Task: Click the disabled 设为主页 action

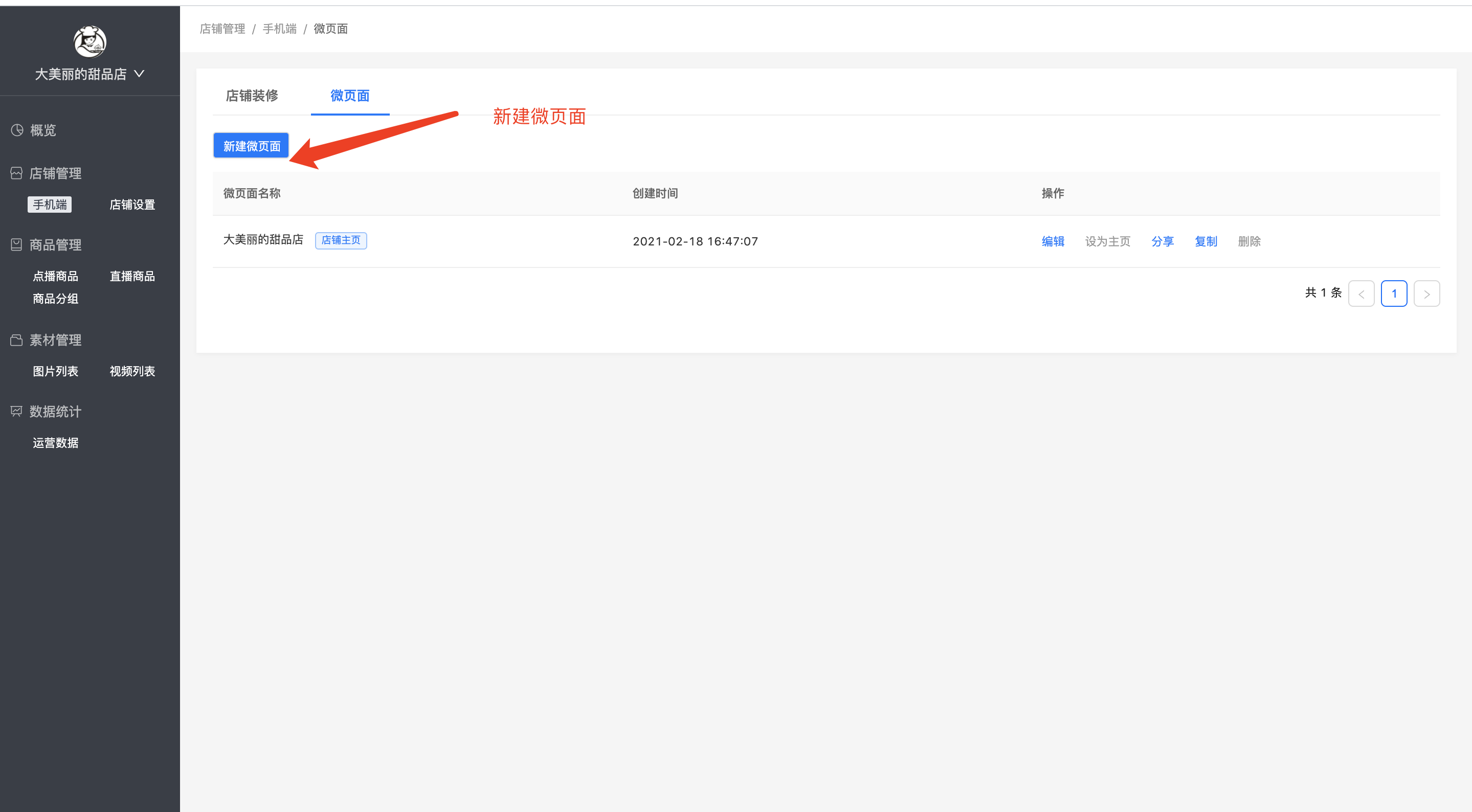Action: click(x=1108, y=241)
